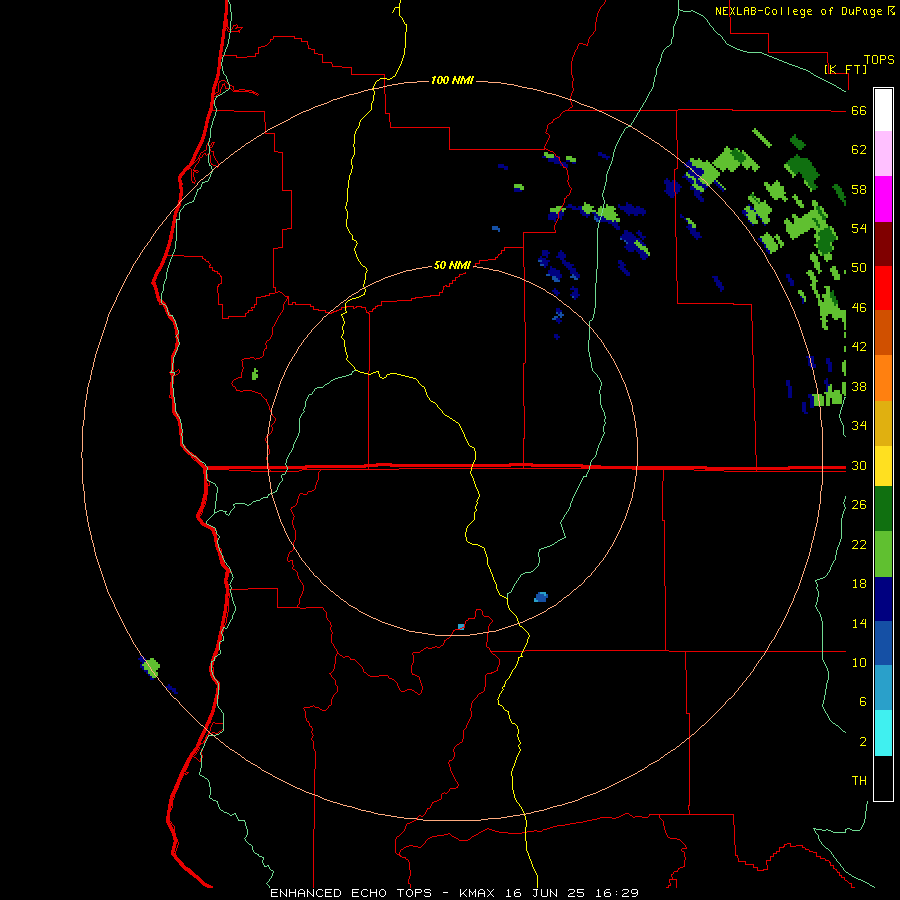The width and height of the screenshot is (900, 900).
Task: Click the "TH" threshold legend label
Action: click(859, 781)
